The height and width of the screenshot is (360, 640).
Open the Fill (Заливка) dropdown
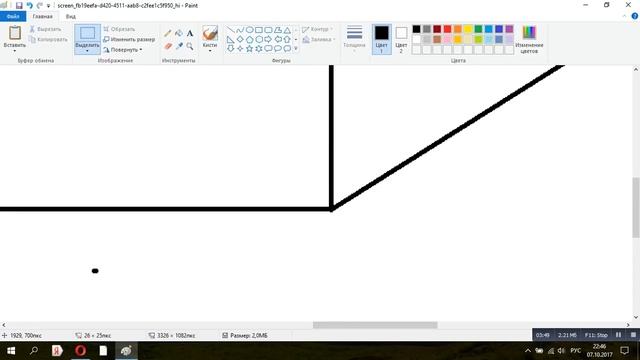pyautogui.click(x=319, y=40)
